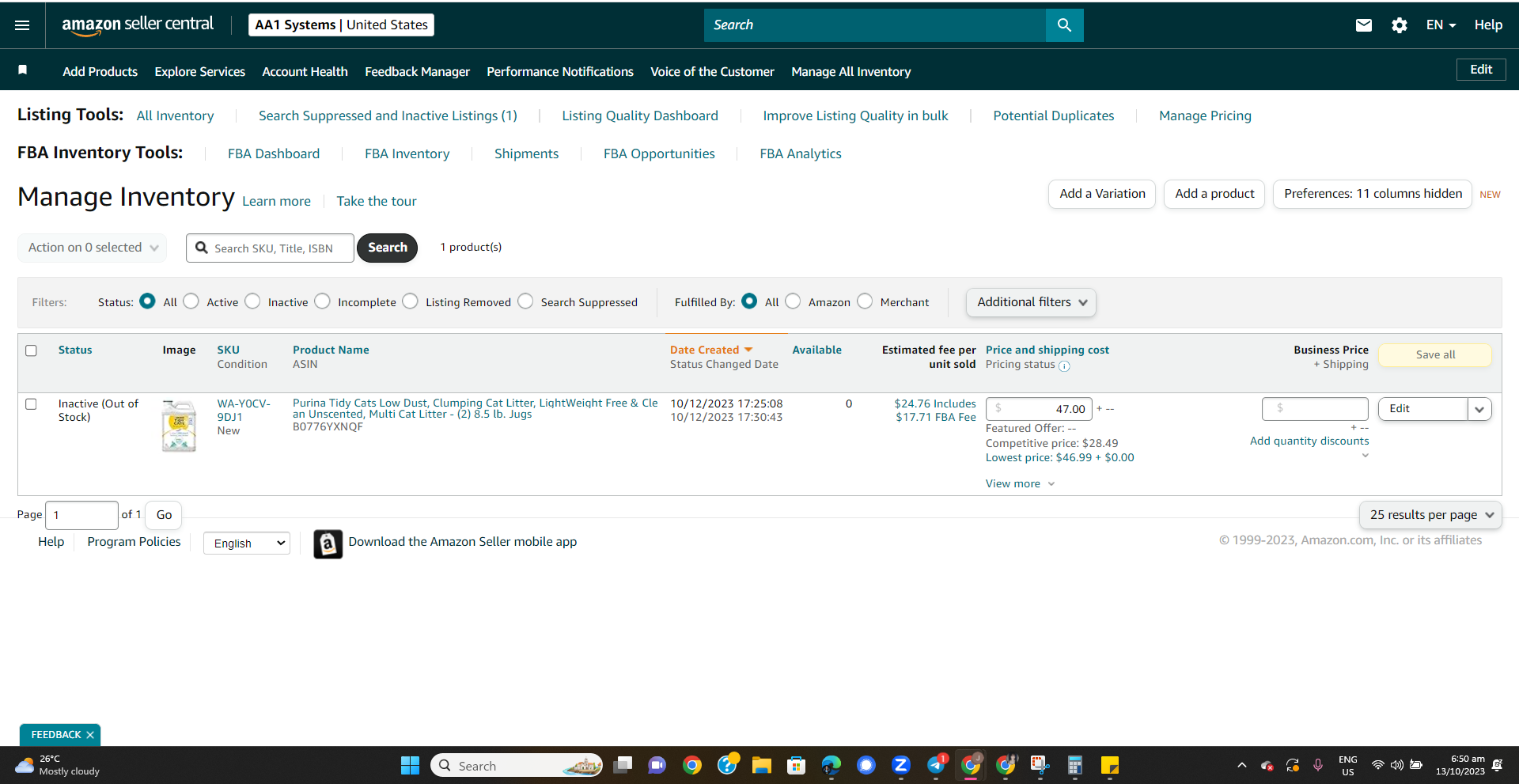Click the page number input field
This screenshot has height=784, width=1519.
(x=82, y=515)
